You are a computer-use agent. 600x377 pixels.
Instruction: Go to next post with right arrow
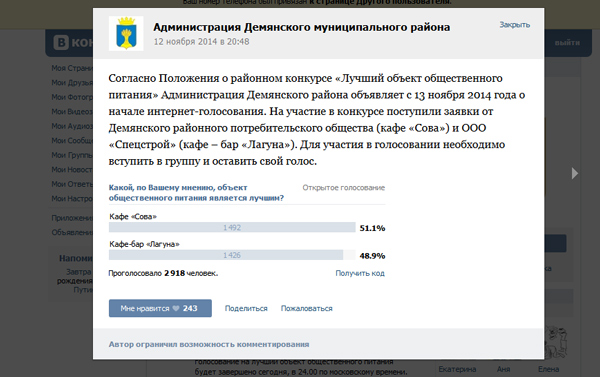[574, 173]
